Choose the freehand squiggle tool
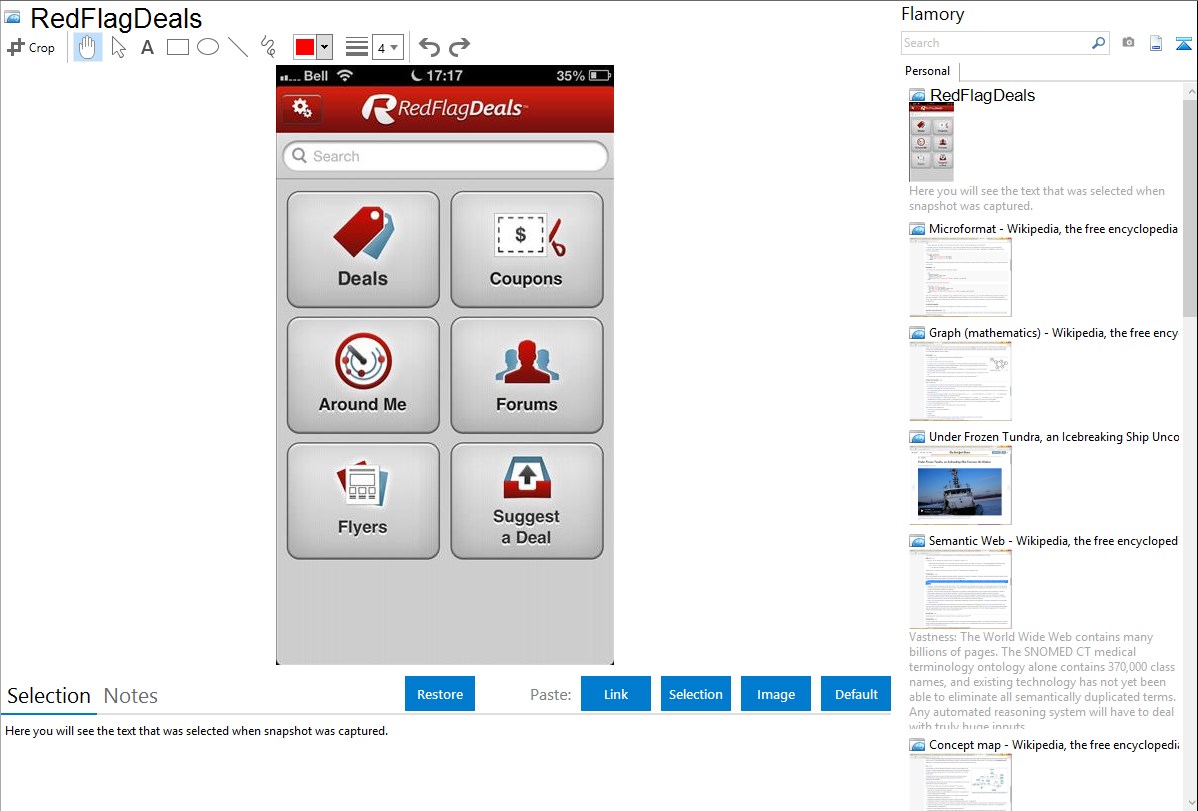The image size is (1198, 811). [268, 47]
